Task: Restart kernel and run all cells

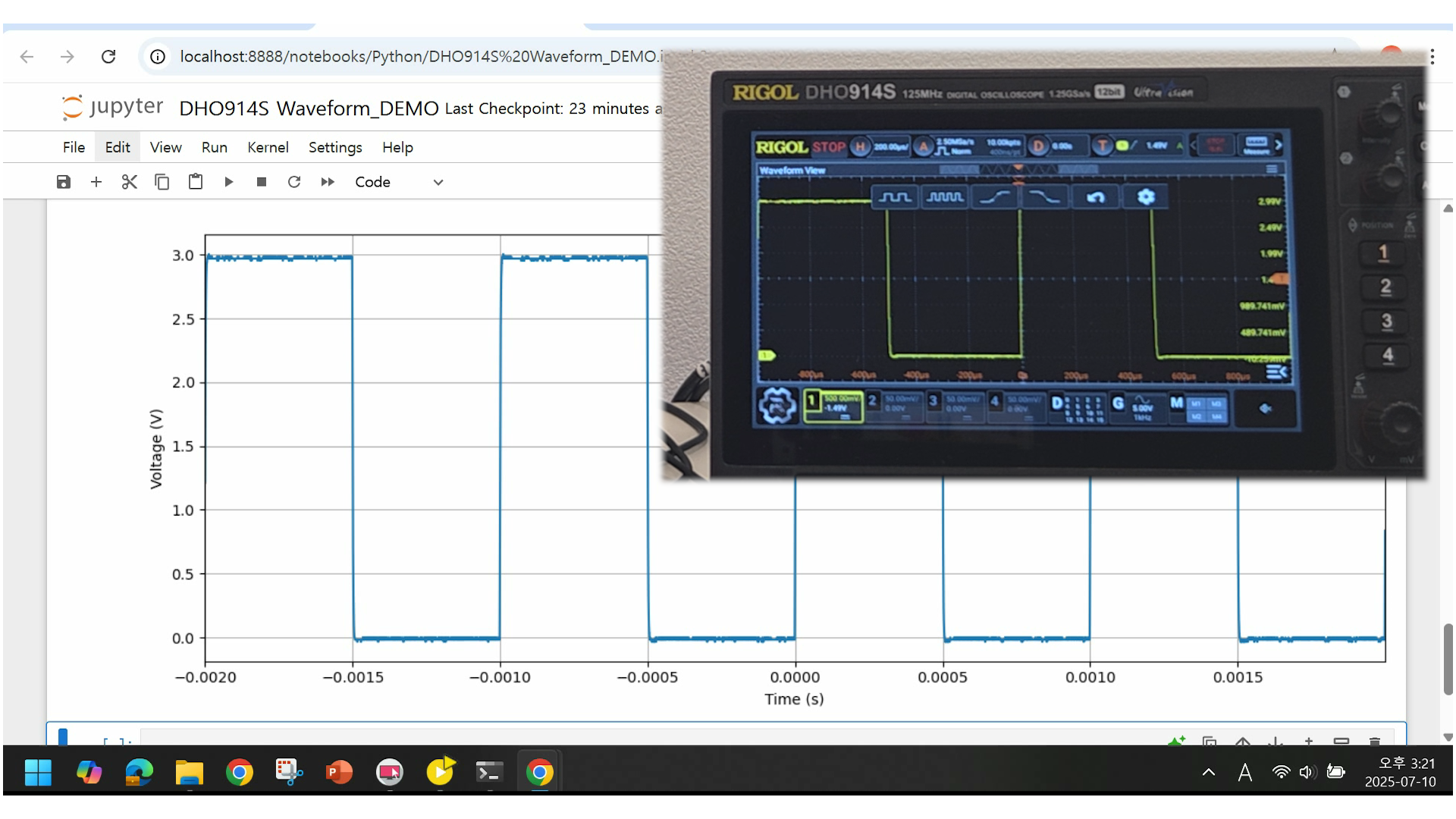Action: click(x=328, y=182)
